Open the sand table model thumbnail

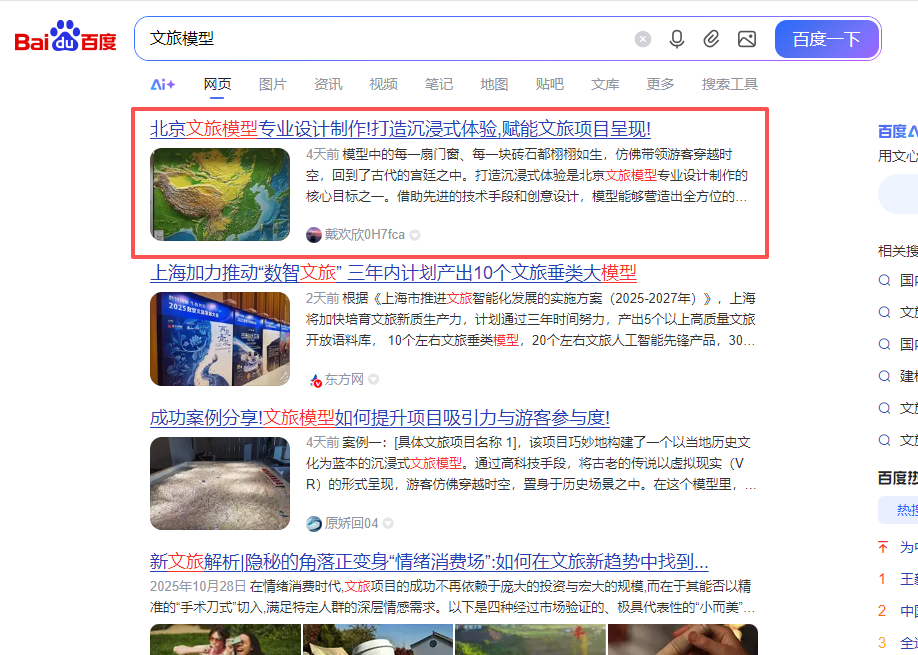click(x=220, y=483)
